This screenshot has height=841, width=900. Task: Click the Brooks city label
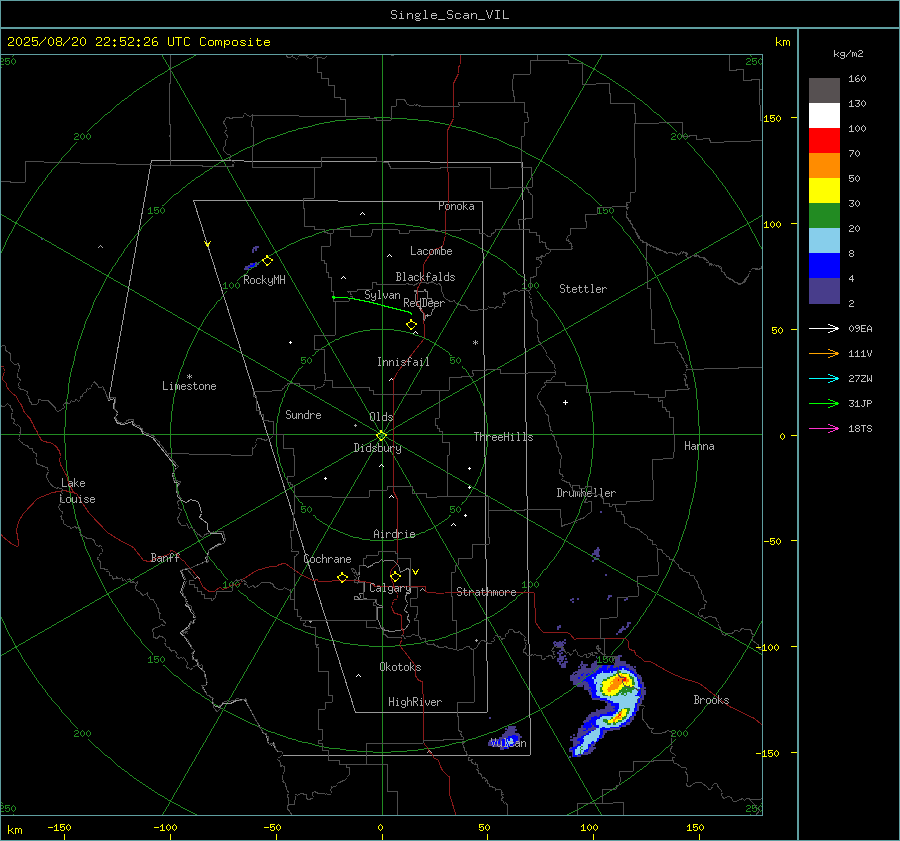(711, 700)
